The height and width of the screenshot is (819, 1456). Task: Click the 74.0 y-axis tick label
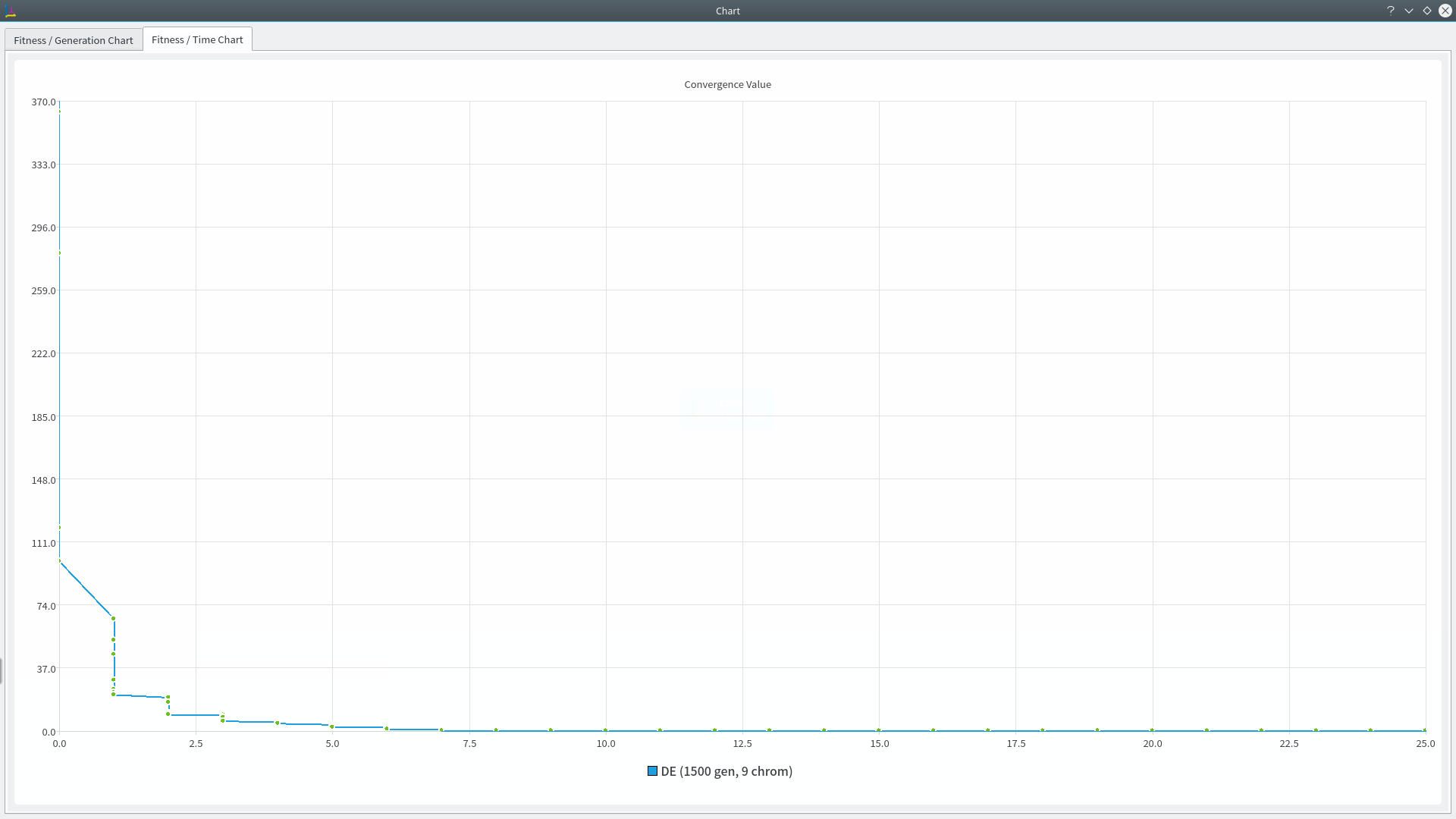[45, 606]
